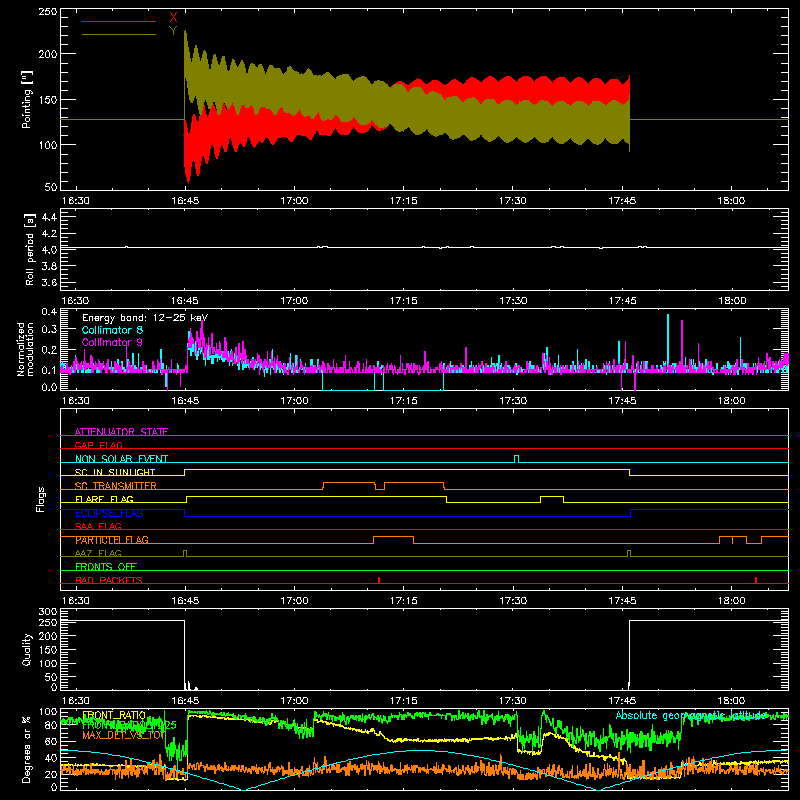The width and height of the screenshot is (800, 800).
Task: Click 250 tick label on Pointing axis
Action: (x=47, y=11)
